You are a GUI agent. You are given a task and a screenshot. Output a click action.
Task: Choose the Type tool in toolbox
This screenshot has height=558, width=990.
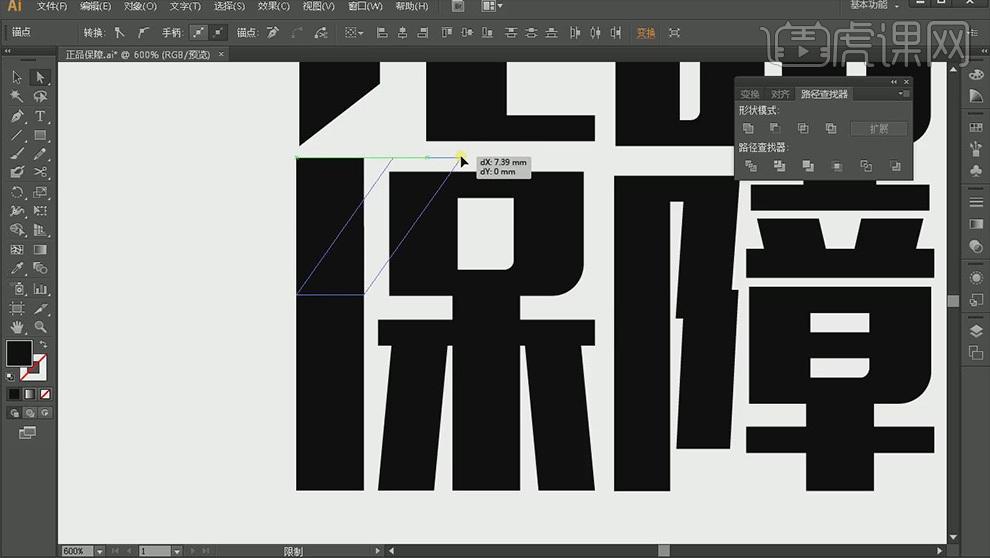click(x=41, y=116)
